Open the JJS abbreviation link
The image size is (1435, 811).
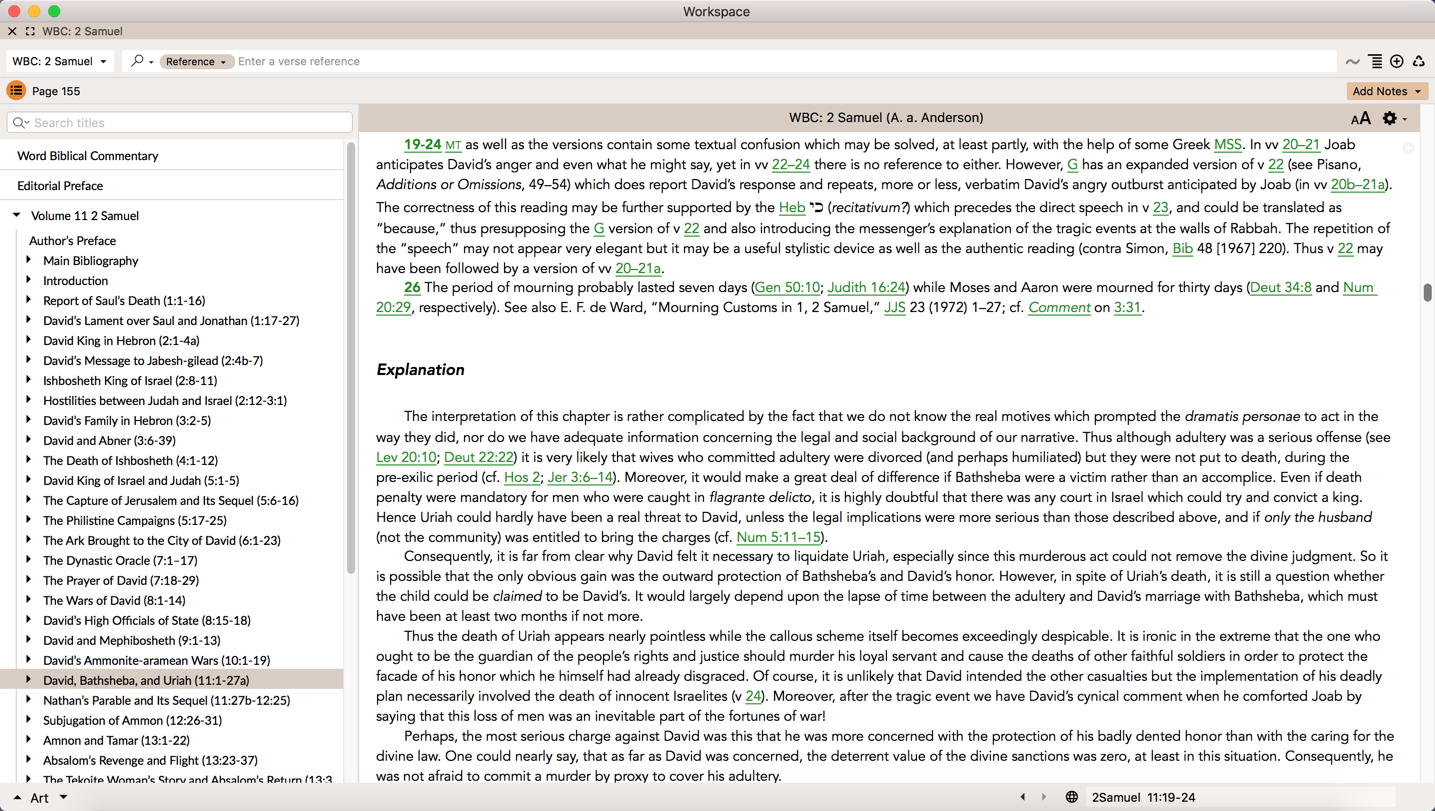pyautogui.click(x=894, y=308)
